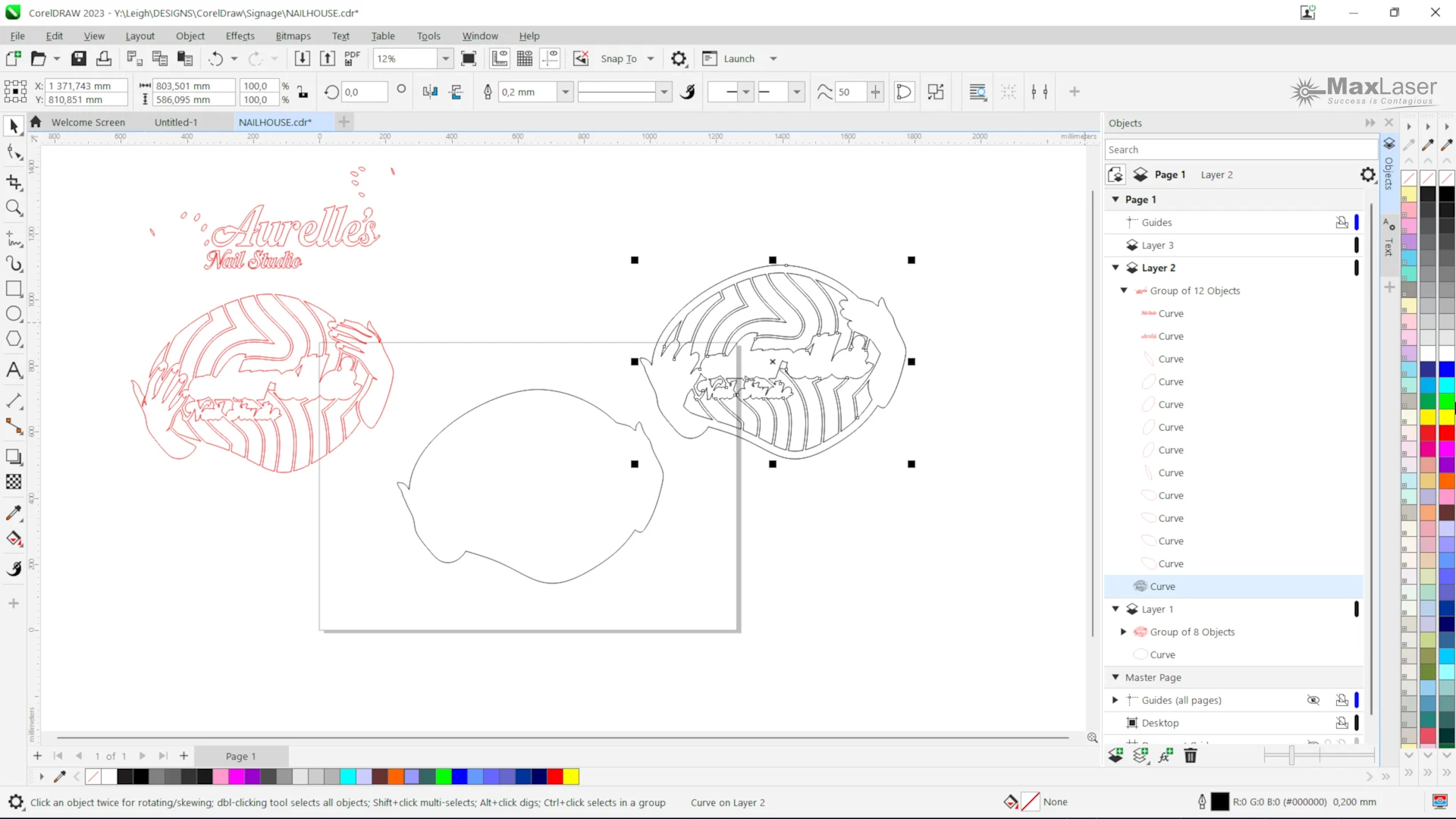Switch to Welcome Screen tab
The height and width of the screenshot is (819, 1456).
(88, 122)
